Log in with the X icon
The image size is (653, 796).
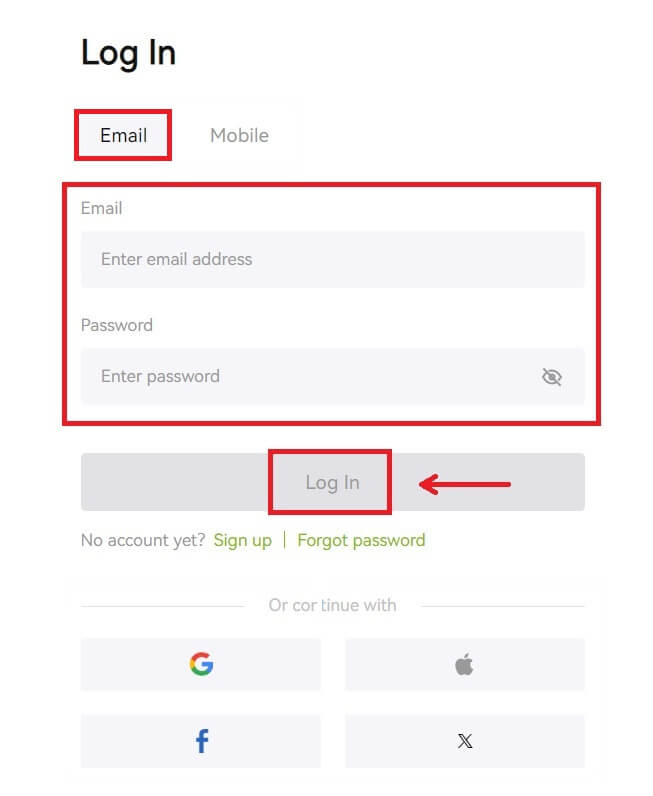[x=464, y=741]
